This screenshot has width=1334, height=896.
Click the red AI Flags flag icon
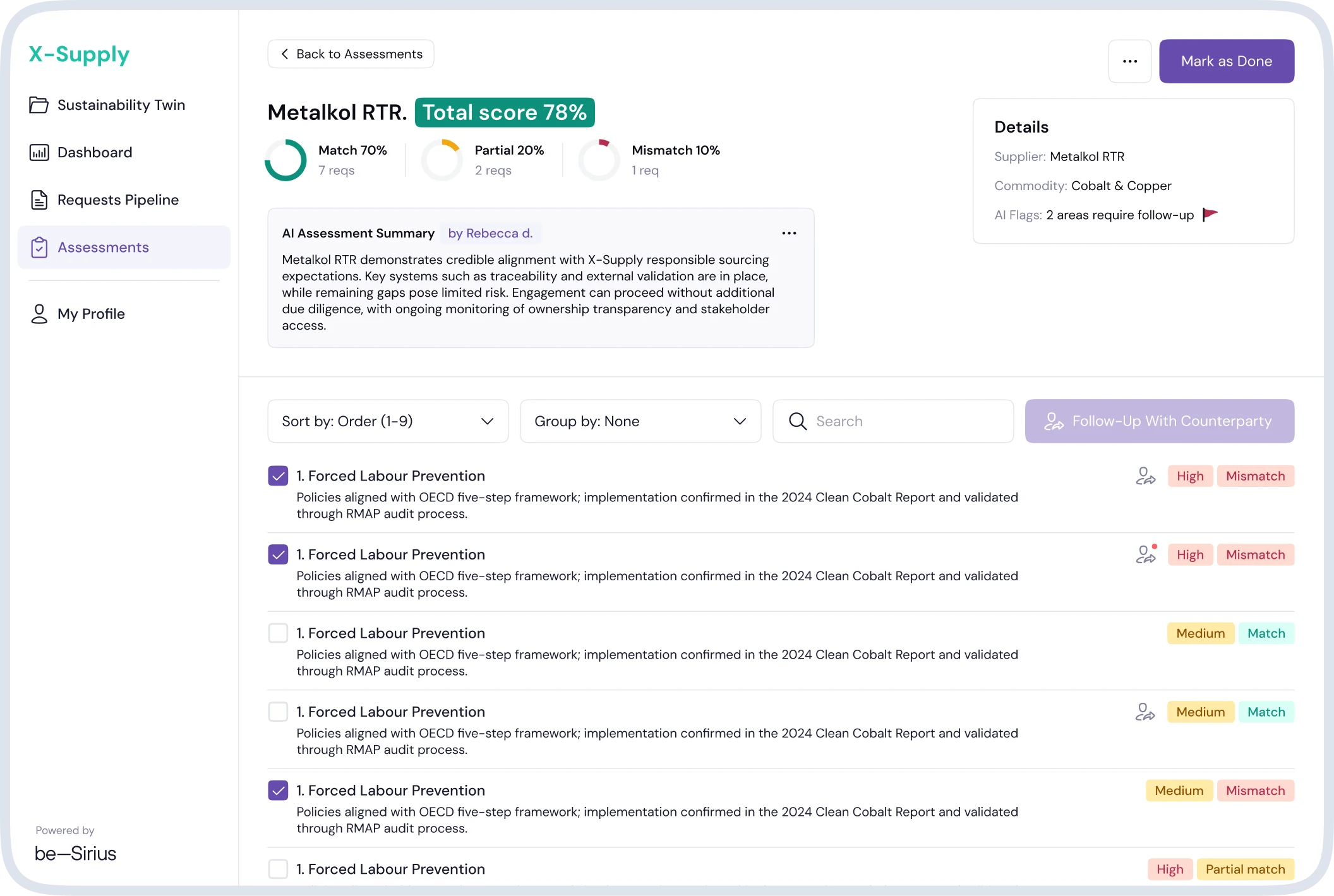[x=1210, y=215]
